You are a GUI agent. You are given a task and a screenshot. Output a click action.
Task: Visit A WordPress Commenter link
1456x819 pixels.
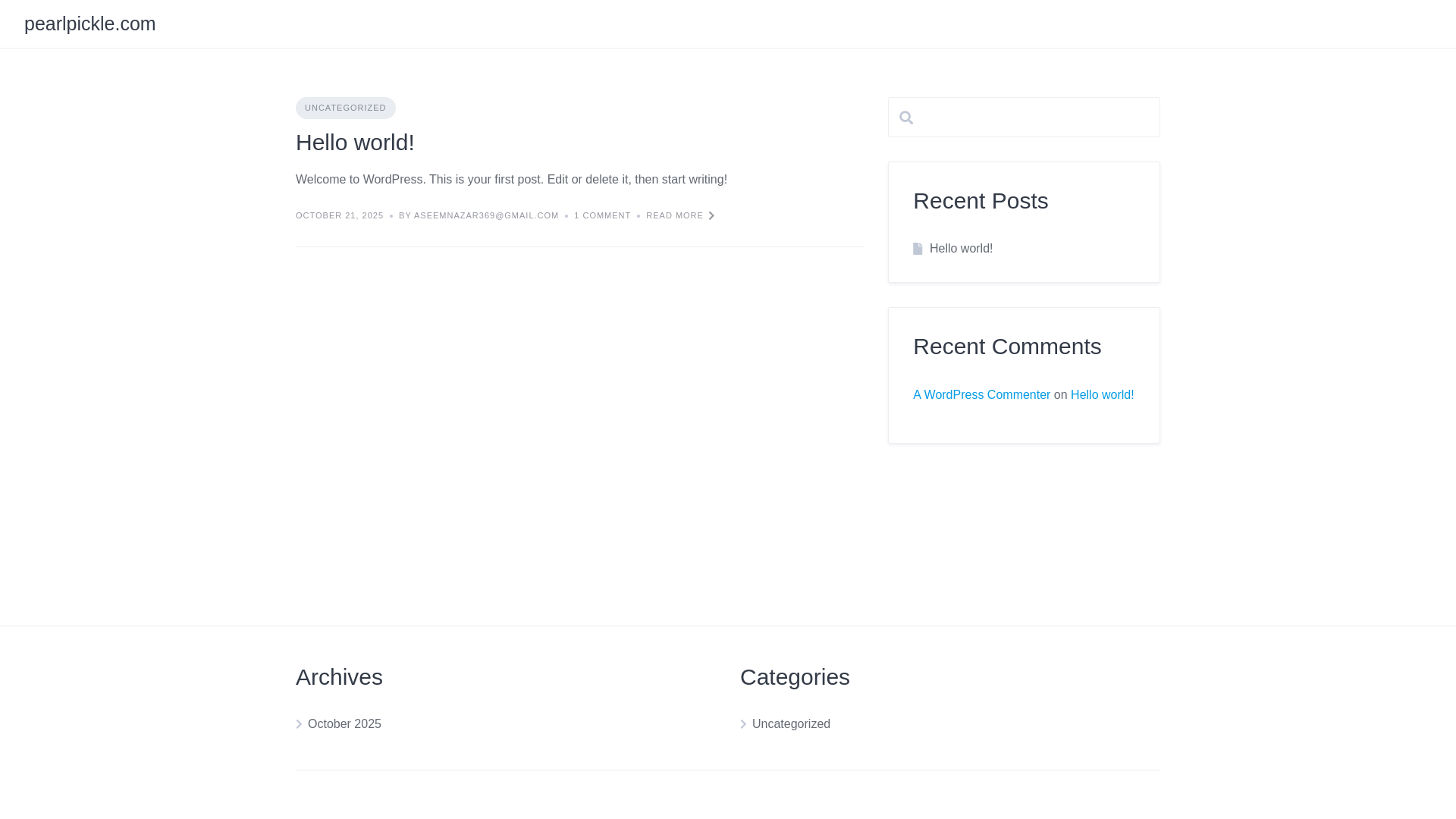point(981,395)
